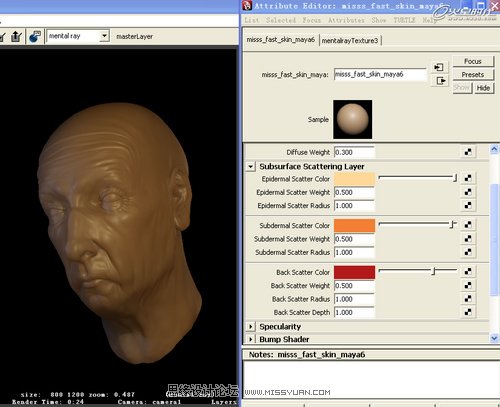Image resolution: width=500 pixels, height=407 pixels.
Task: Expand the Specularity section
Action: pyautogui.click(x=250, y=326)
